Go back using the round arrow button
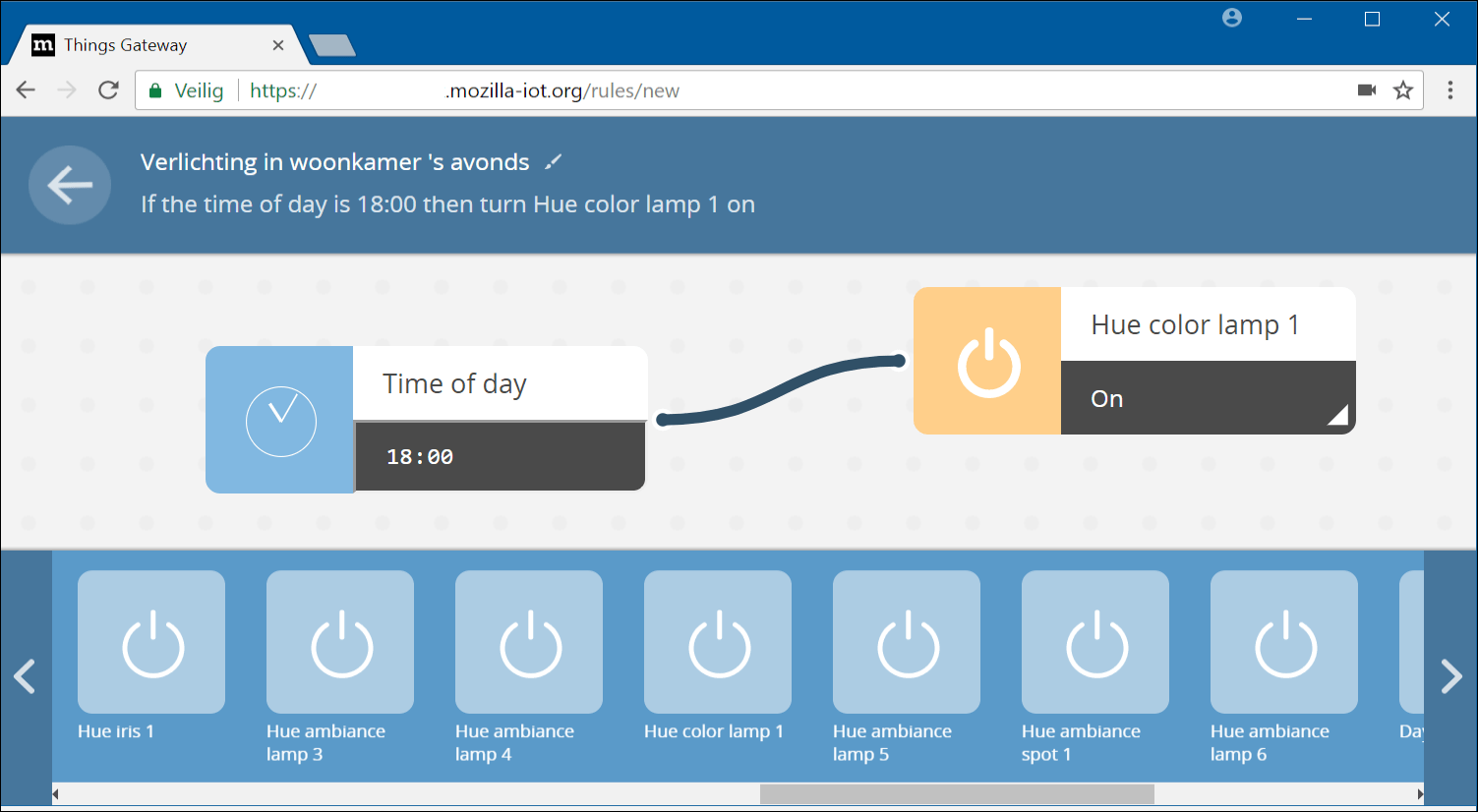 tap(70, 185)
